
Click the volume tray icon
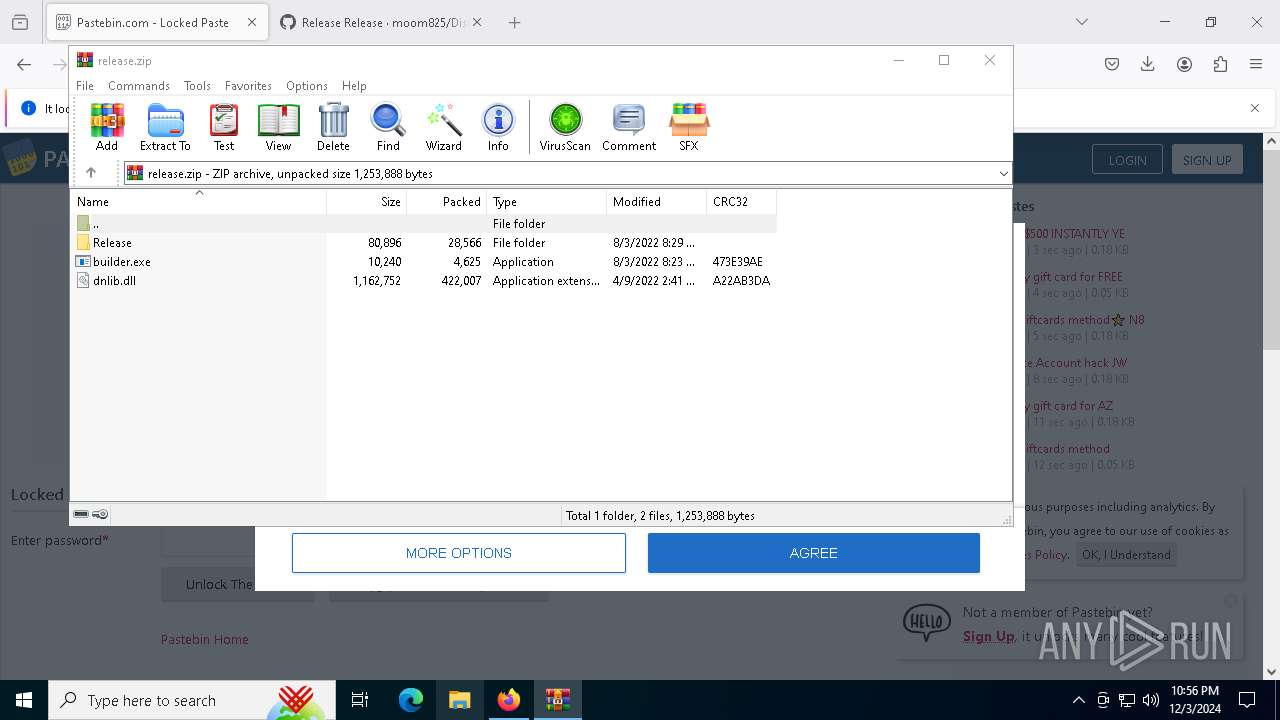click(1151, 700)
